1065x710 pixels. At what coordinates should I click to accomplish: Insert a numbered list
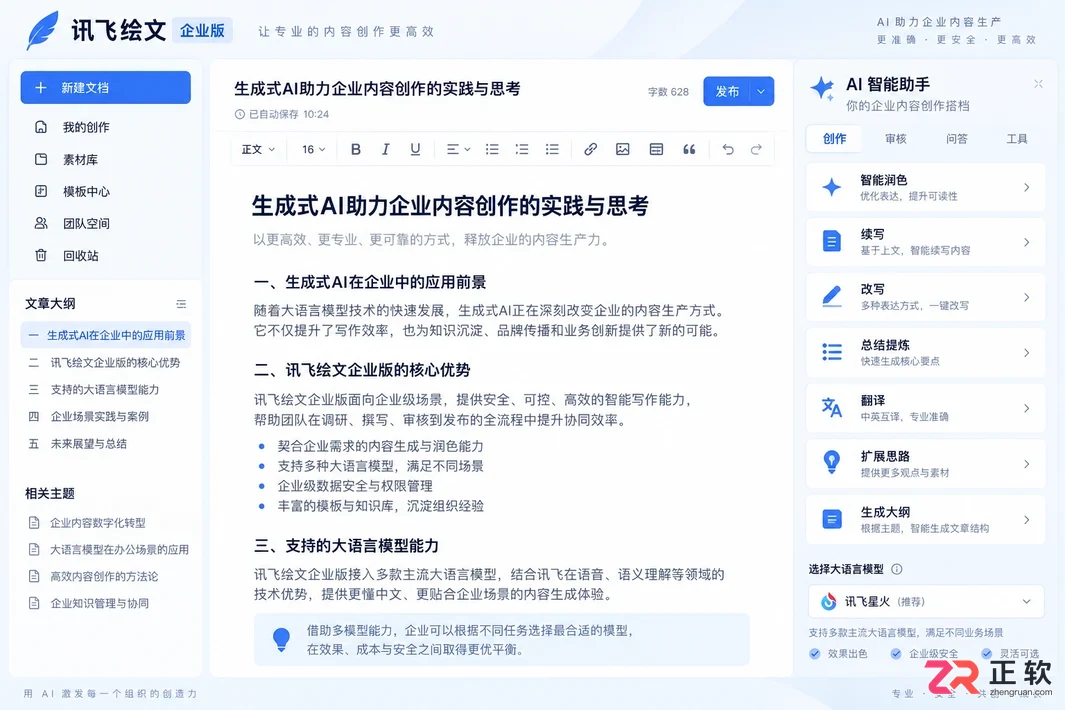[522, 149]
